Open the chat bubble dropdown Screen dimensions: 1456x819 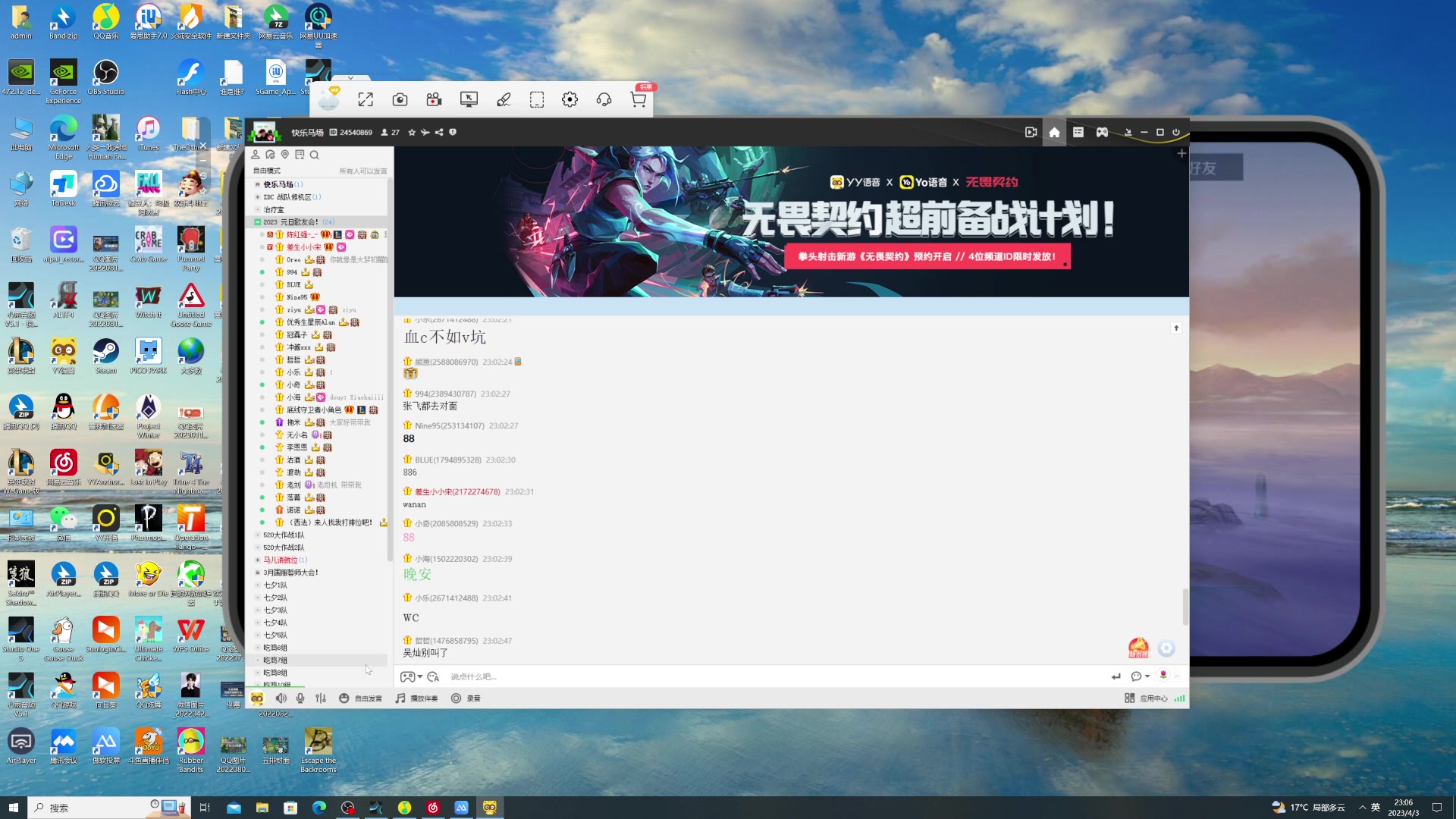tap(1140, 676)
